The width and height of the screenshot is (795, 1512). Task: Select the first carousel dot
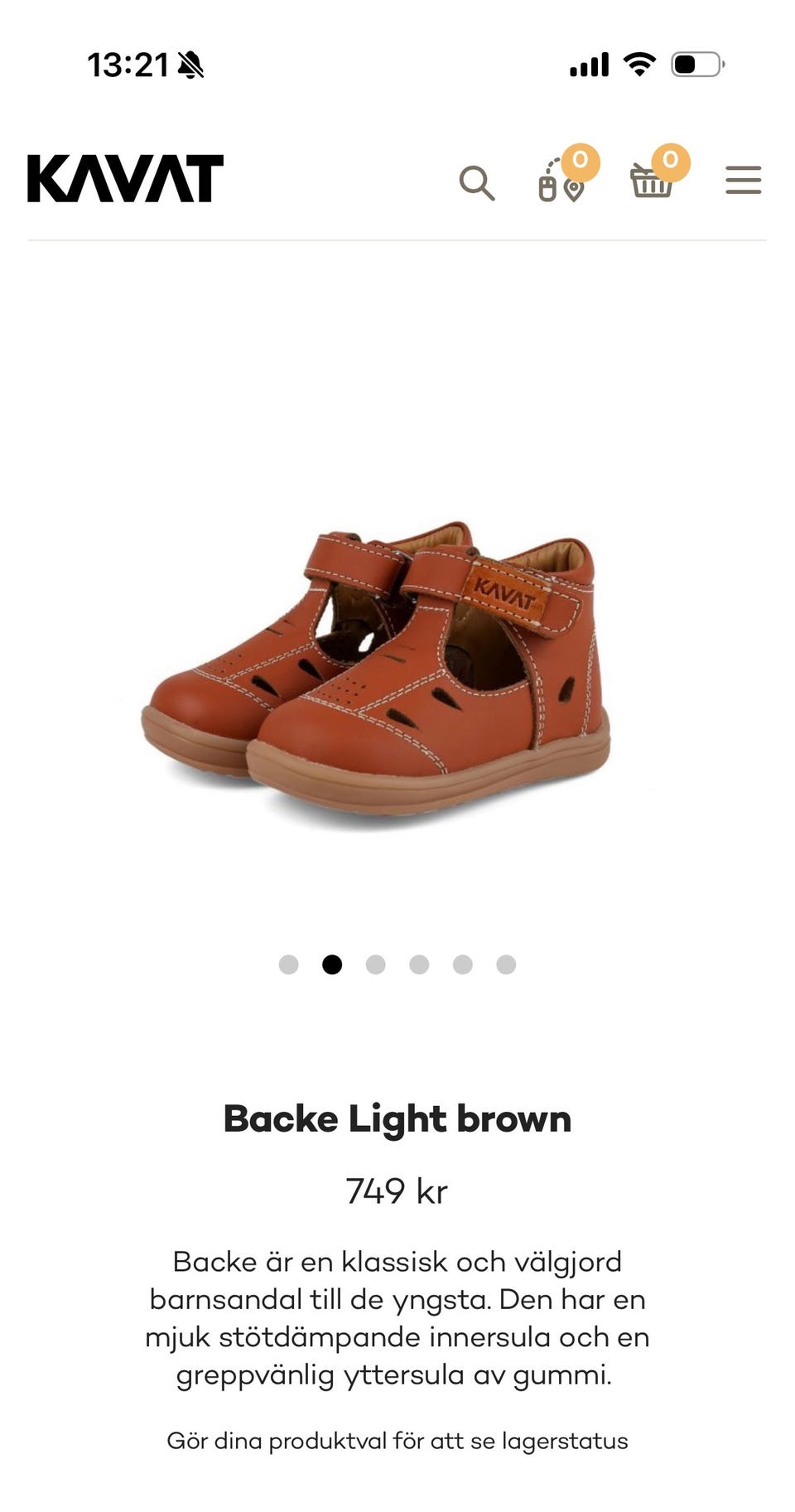pyautogui.click(x=288, y=964)
